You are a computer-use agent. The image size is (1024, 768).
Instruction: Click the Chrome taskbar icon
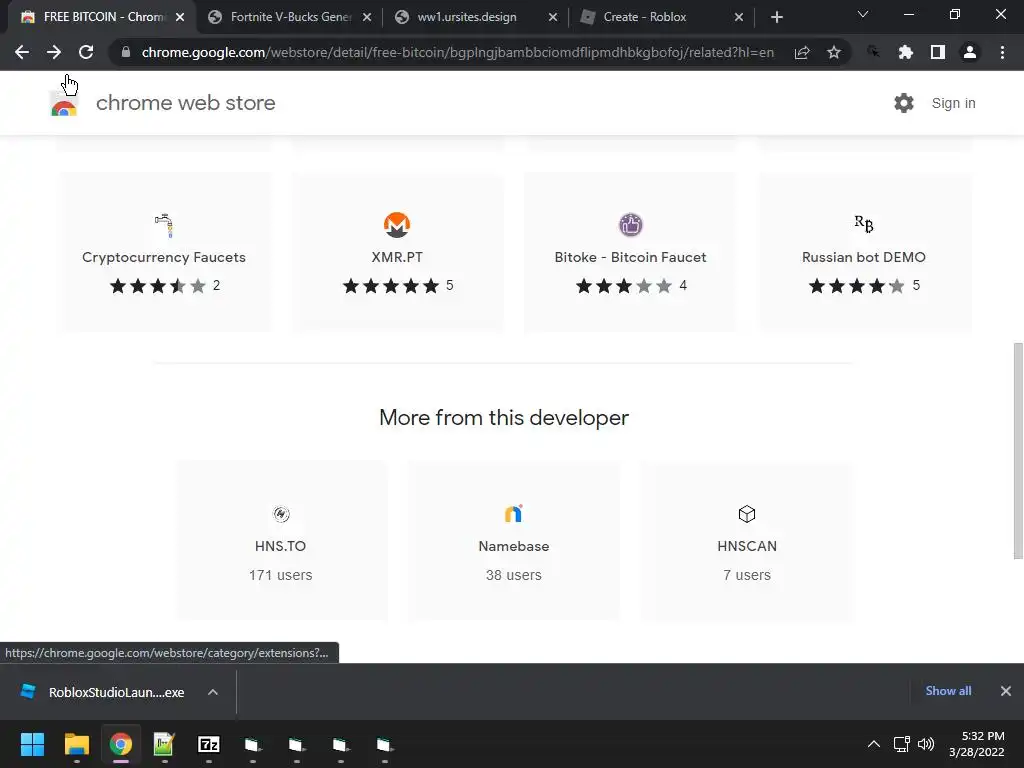[121, 744]
